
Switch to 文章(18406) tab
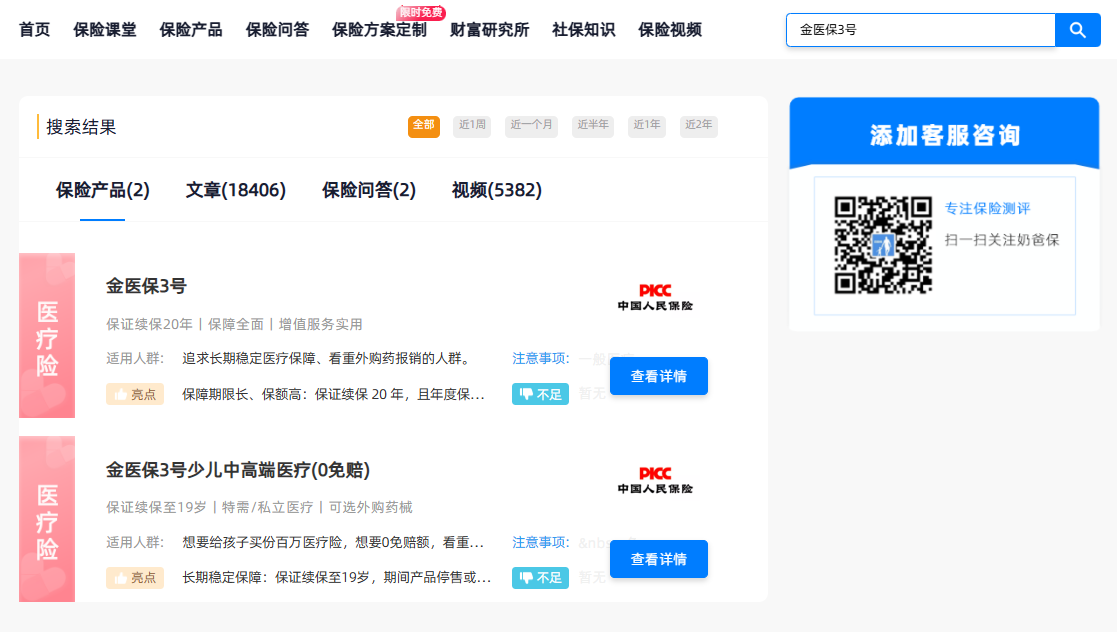(236, 190)
